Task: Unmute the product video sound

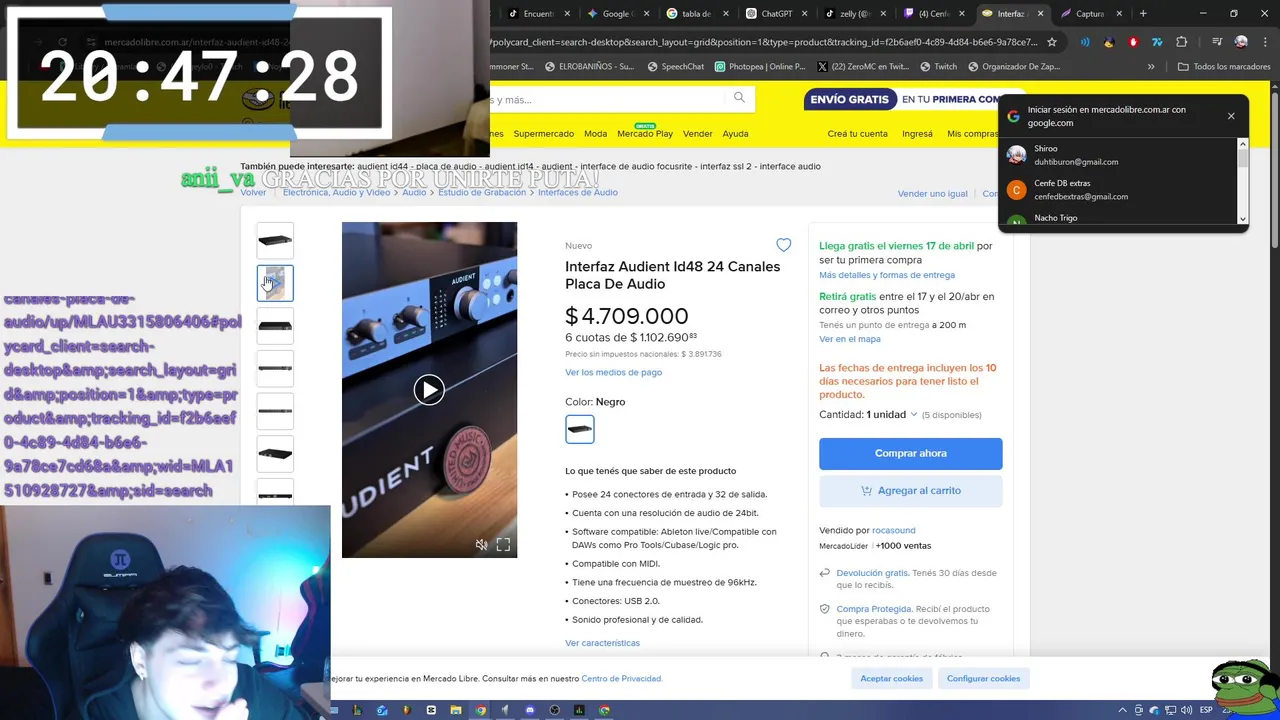Action: click(481, 545)
